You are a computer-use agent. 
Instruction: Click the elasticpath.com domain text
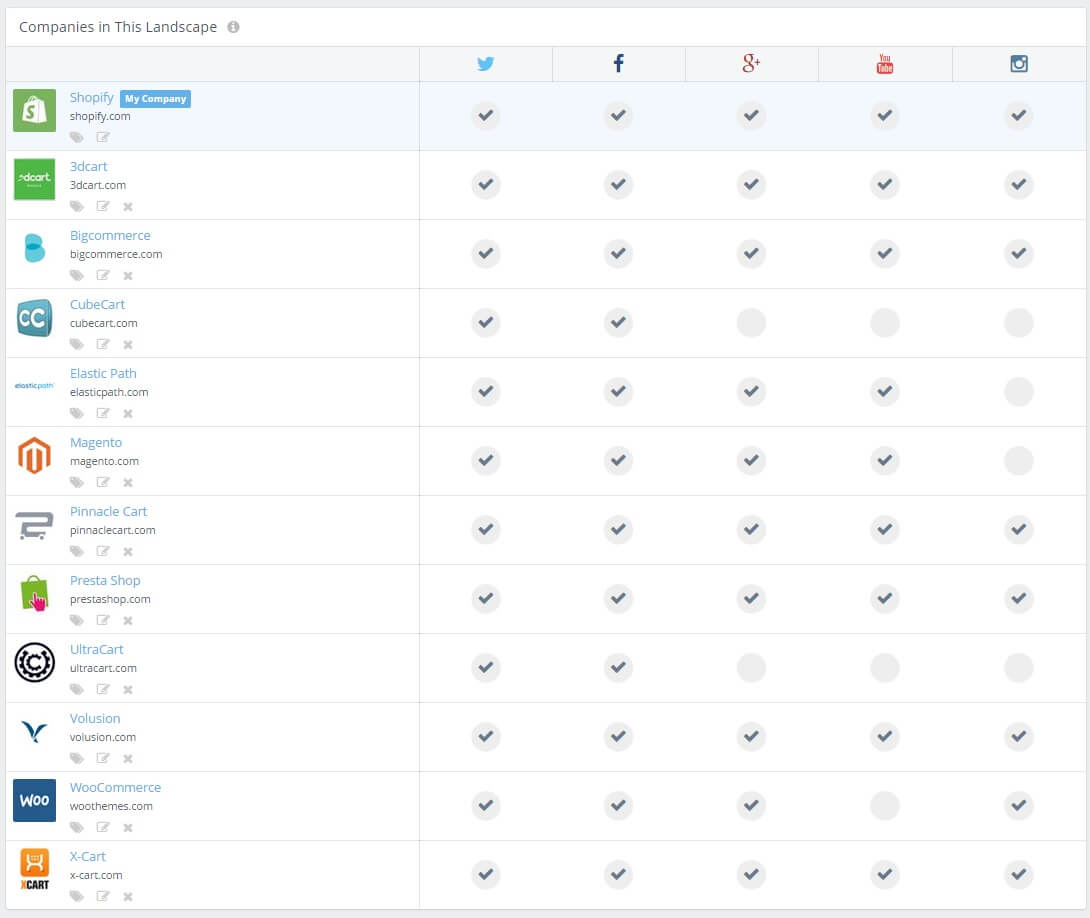[109, 392]
